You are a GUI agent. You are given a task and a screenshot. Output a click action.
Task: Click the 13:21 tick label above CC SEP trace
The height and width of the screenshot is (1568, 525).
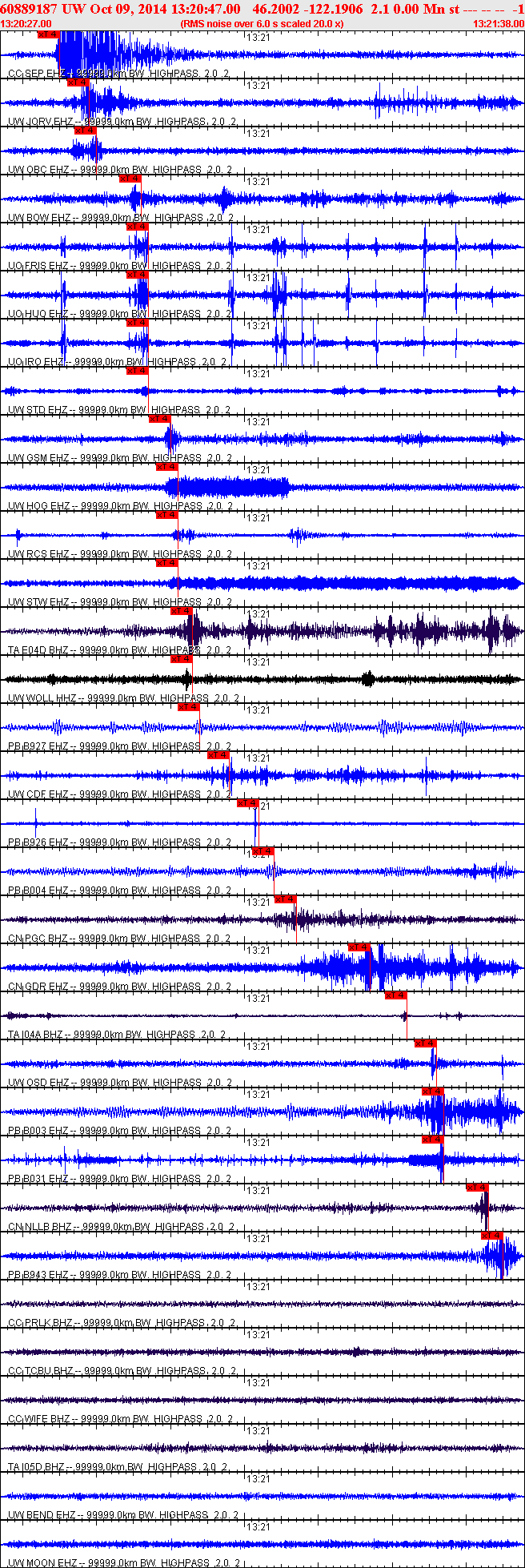[x=258, y=38]
